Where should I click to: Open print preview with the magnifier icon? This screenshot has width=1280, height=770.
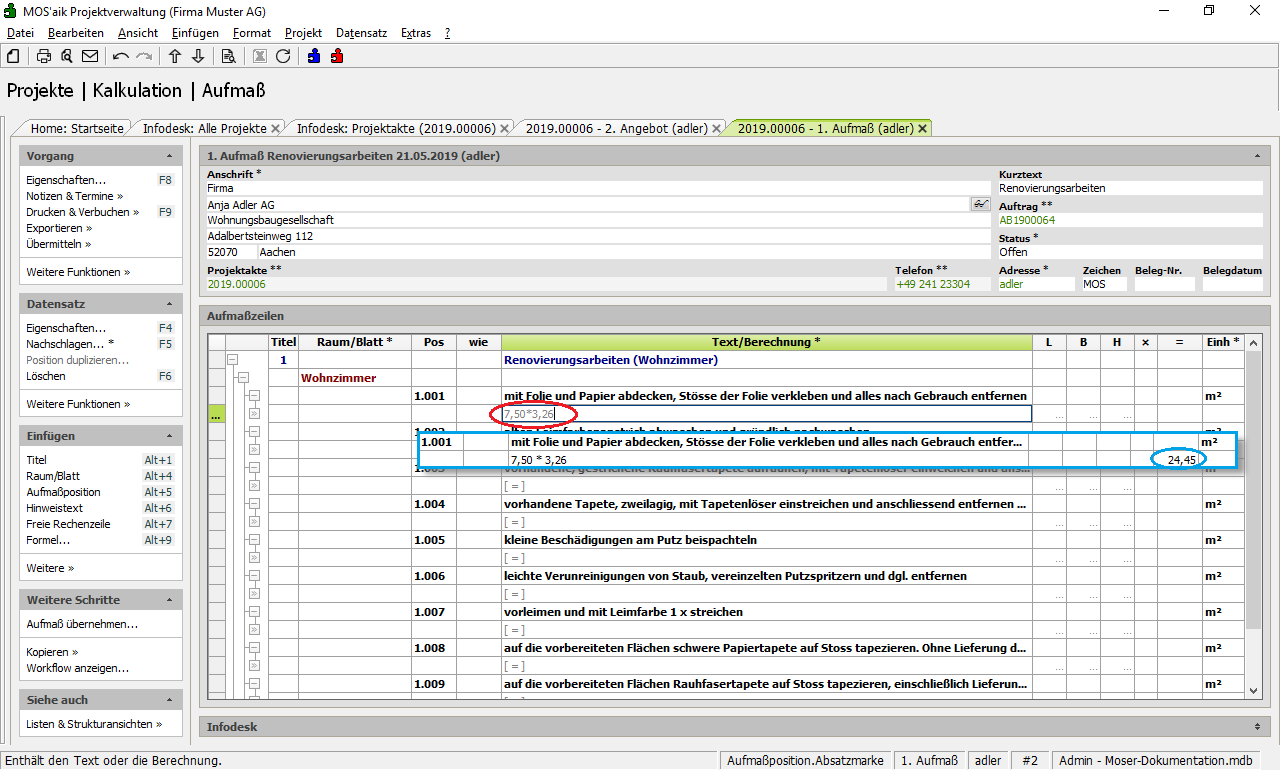67,56
